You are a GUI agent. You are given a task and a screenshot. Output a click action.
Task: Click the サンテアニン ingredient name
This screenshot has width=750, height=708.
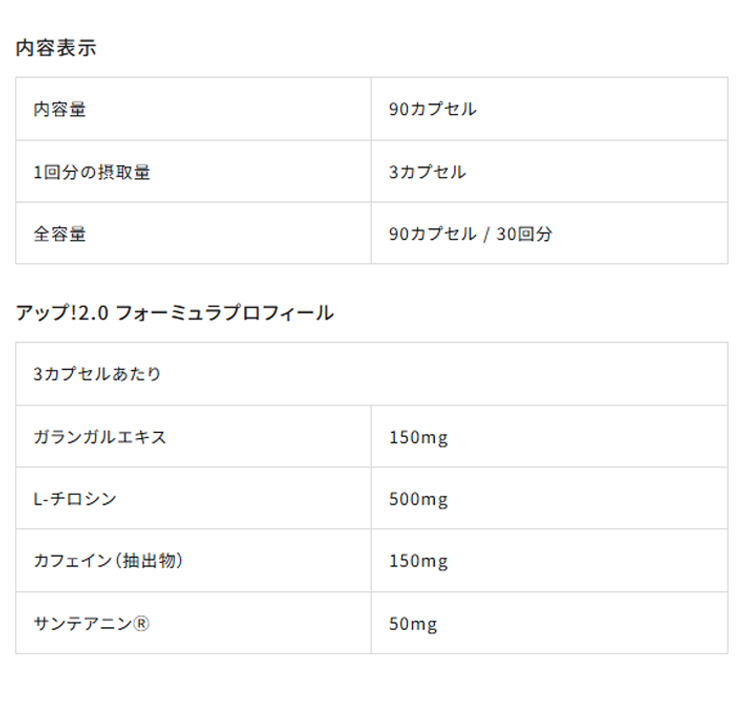pyautogui.click(x=83, y=624)
